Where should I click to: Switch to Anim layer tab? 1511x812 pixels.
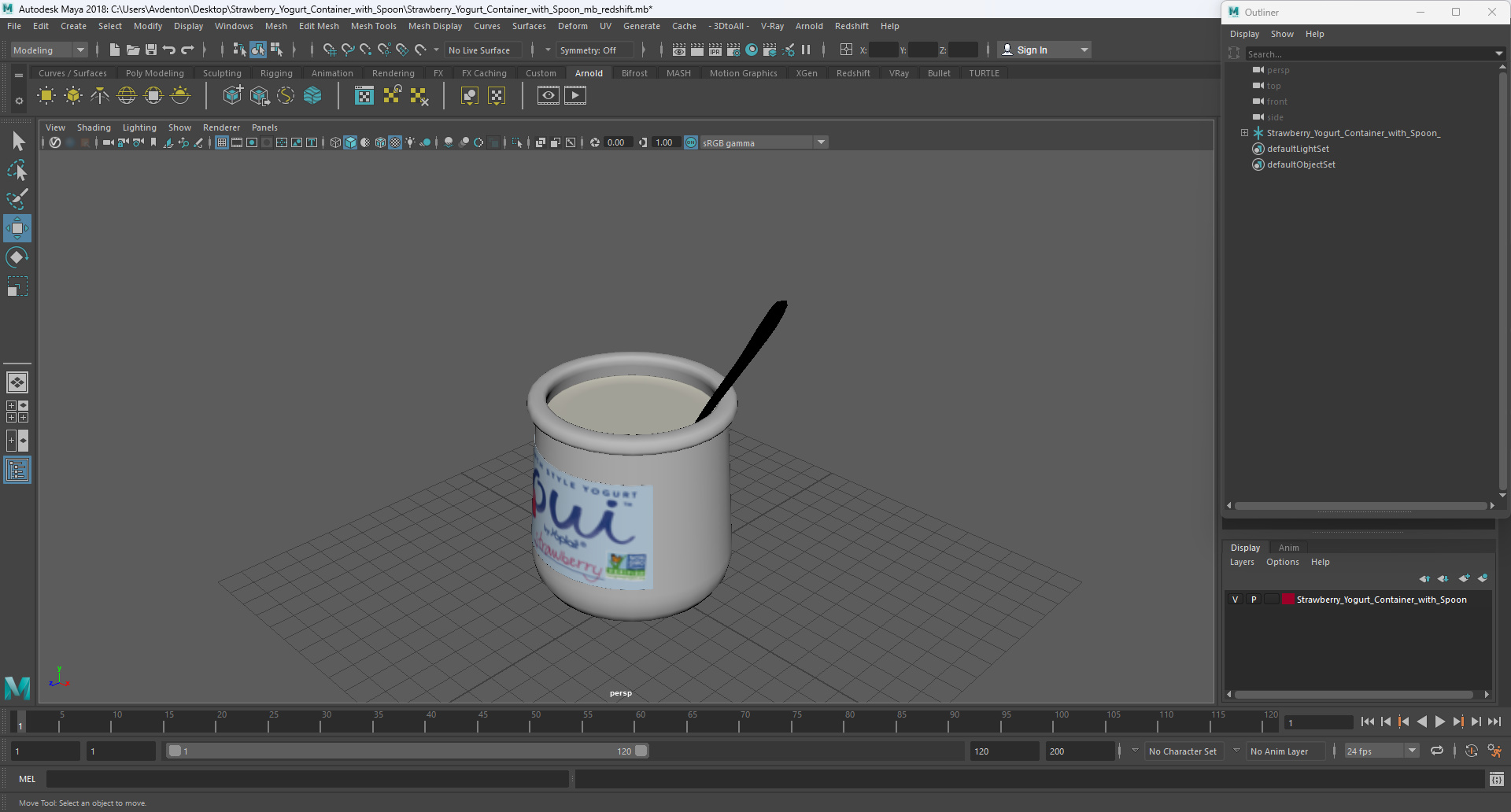[1288, 548]
